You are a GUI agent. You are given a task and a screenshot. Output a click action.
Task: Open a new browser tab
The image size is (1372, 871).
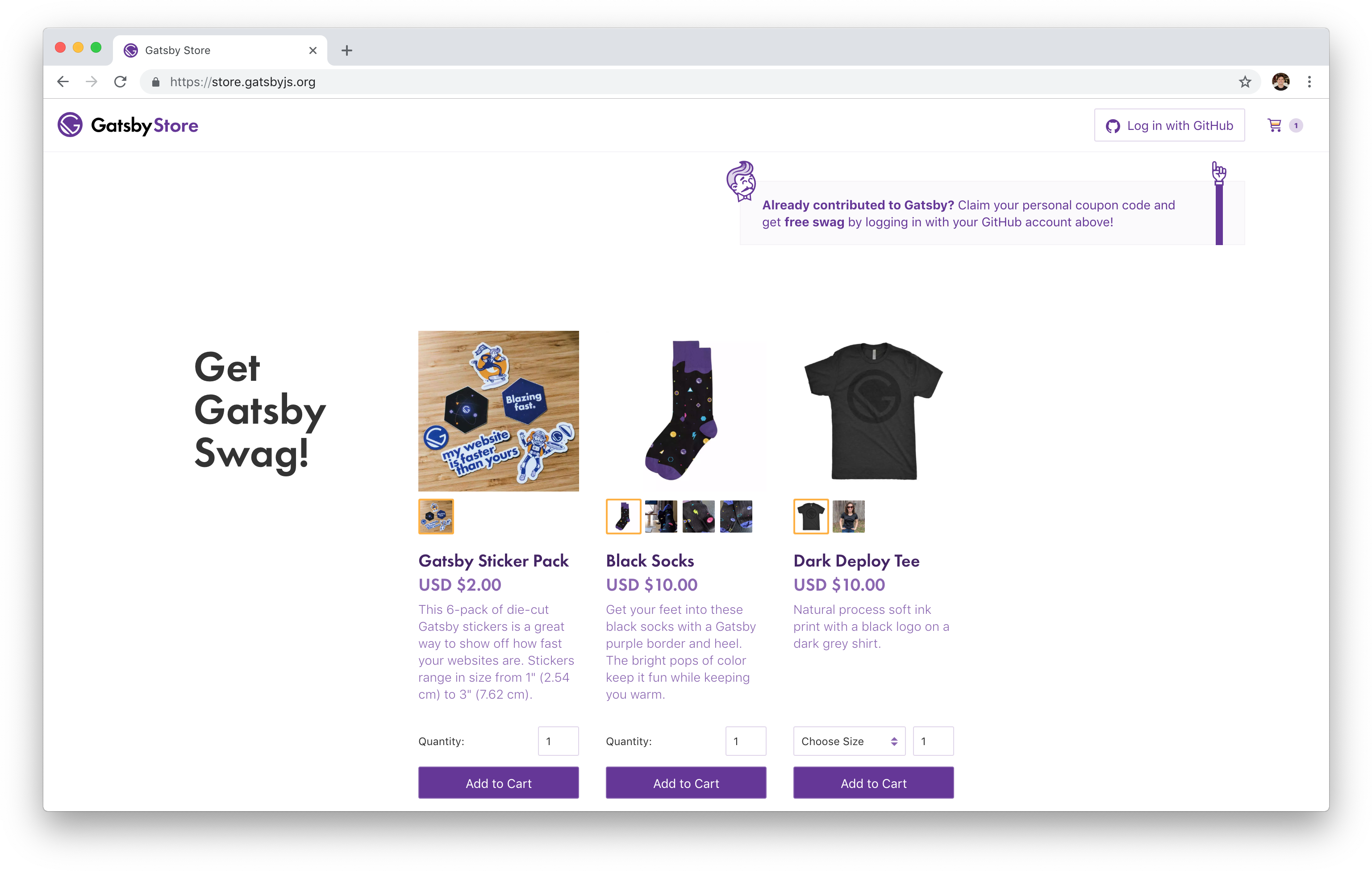click(x=346, y=51)
